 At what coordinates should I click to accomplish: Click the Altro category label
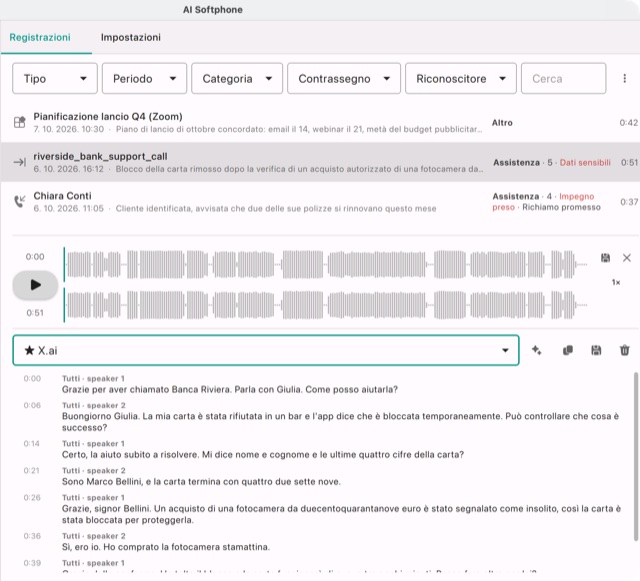pos(502,123)
